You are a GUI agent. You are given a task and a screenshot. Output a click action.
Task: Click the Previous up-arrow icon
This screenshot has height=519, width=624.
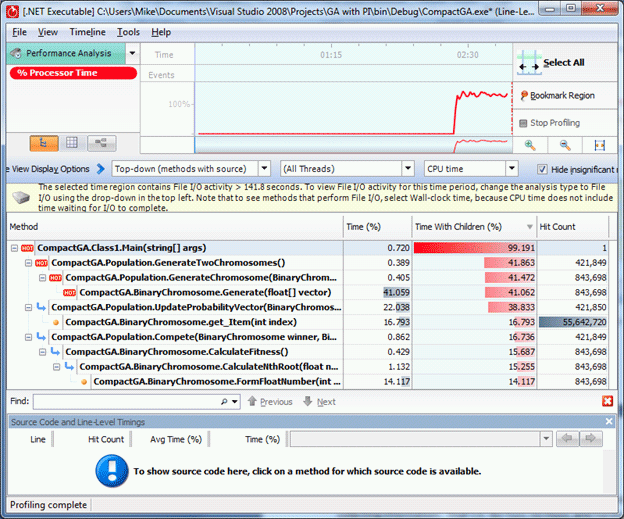point(252,401)
